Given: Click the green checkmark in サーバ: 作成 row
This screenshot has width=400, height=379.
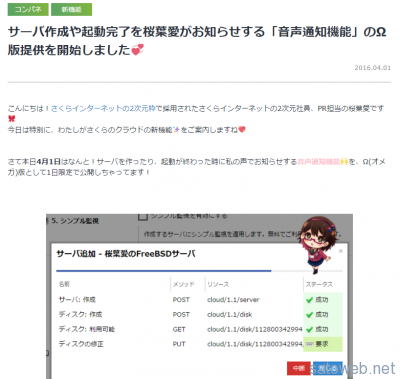Looking at the screenshot, I should 309,300.
